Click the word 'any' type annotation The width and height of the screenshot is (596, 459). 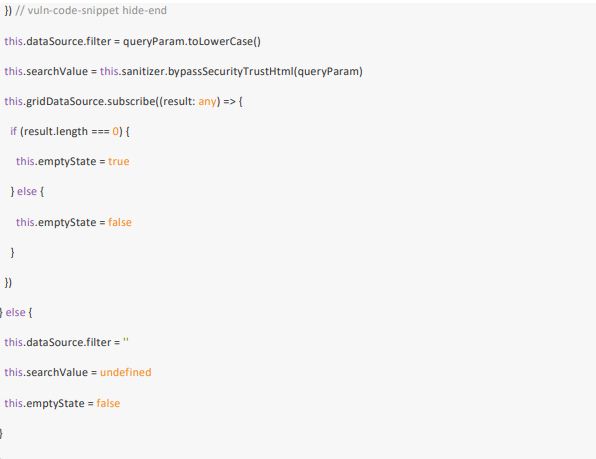click(207, 101)
